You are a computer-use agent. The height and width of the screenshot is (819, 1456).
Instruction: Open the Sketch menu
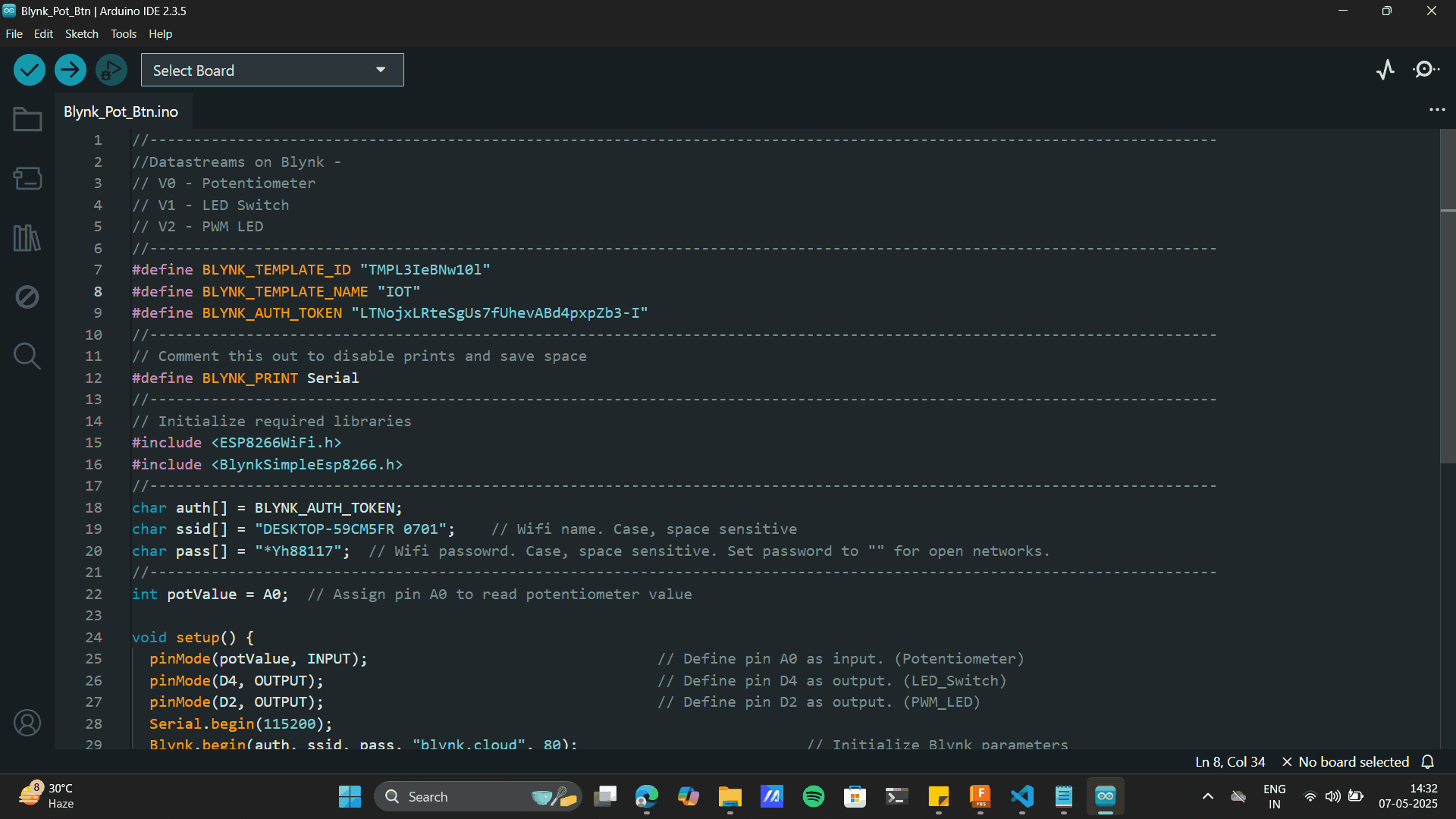pyautogui.click(x=81, y=34)
